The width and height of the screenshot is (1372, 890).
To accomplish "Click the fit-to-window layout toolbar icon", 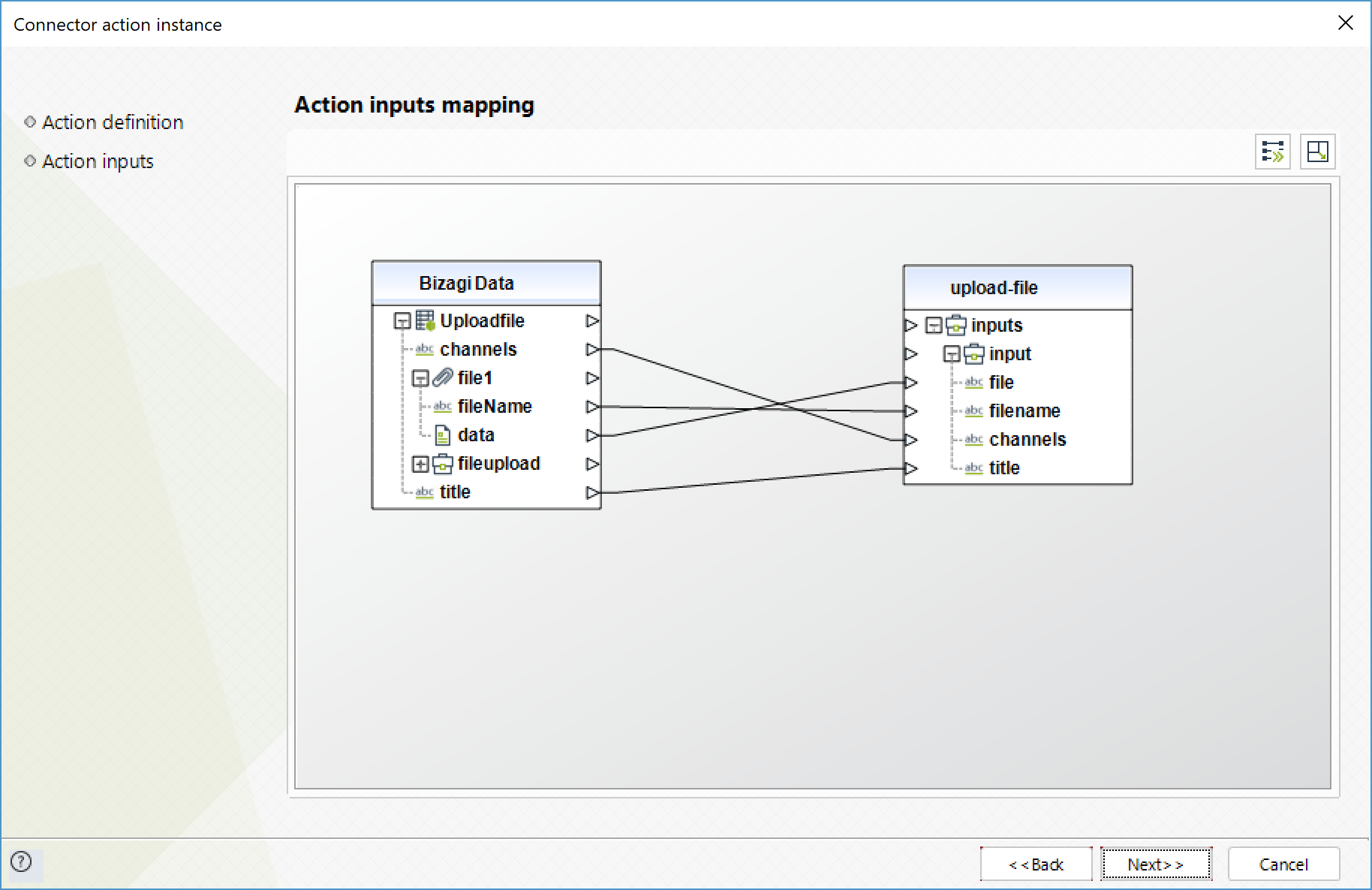I will click(x=1318, y=152).
